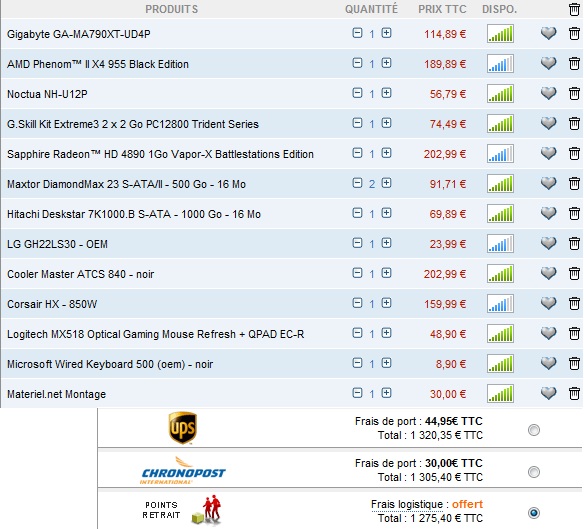Decrease the Maxtor DiamondMax 23 quantity with minus
The image size is (584, 529).
[357, 183]
